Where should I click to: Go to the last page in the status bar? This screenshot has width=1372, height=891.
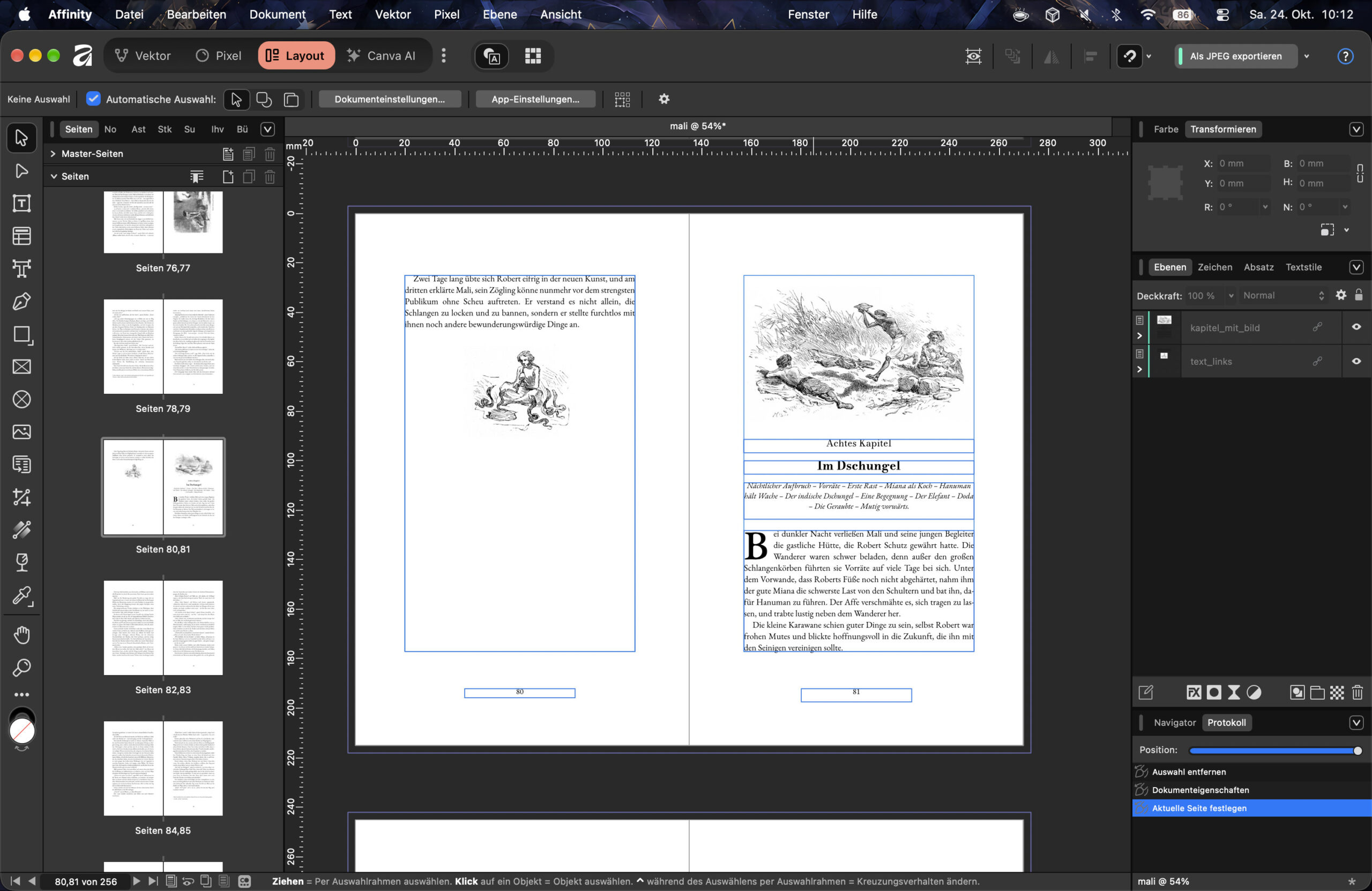click(153, 881)
